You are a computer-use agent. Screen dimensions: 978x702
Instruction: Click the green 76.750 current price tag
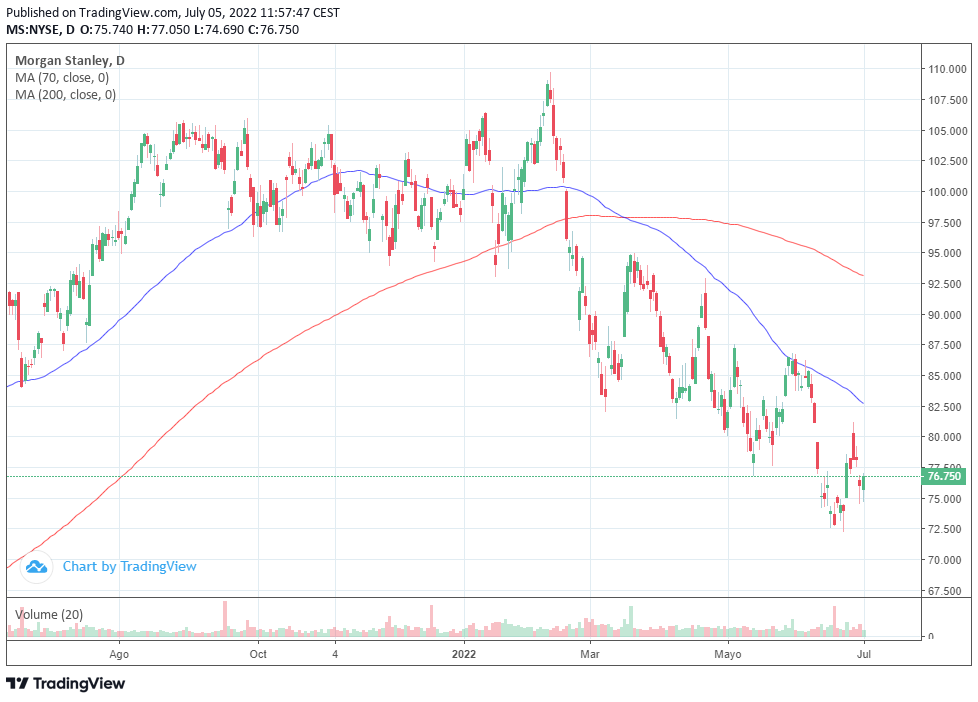point(944,477)
